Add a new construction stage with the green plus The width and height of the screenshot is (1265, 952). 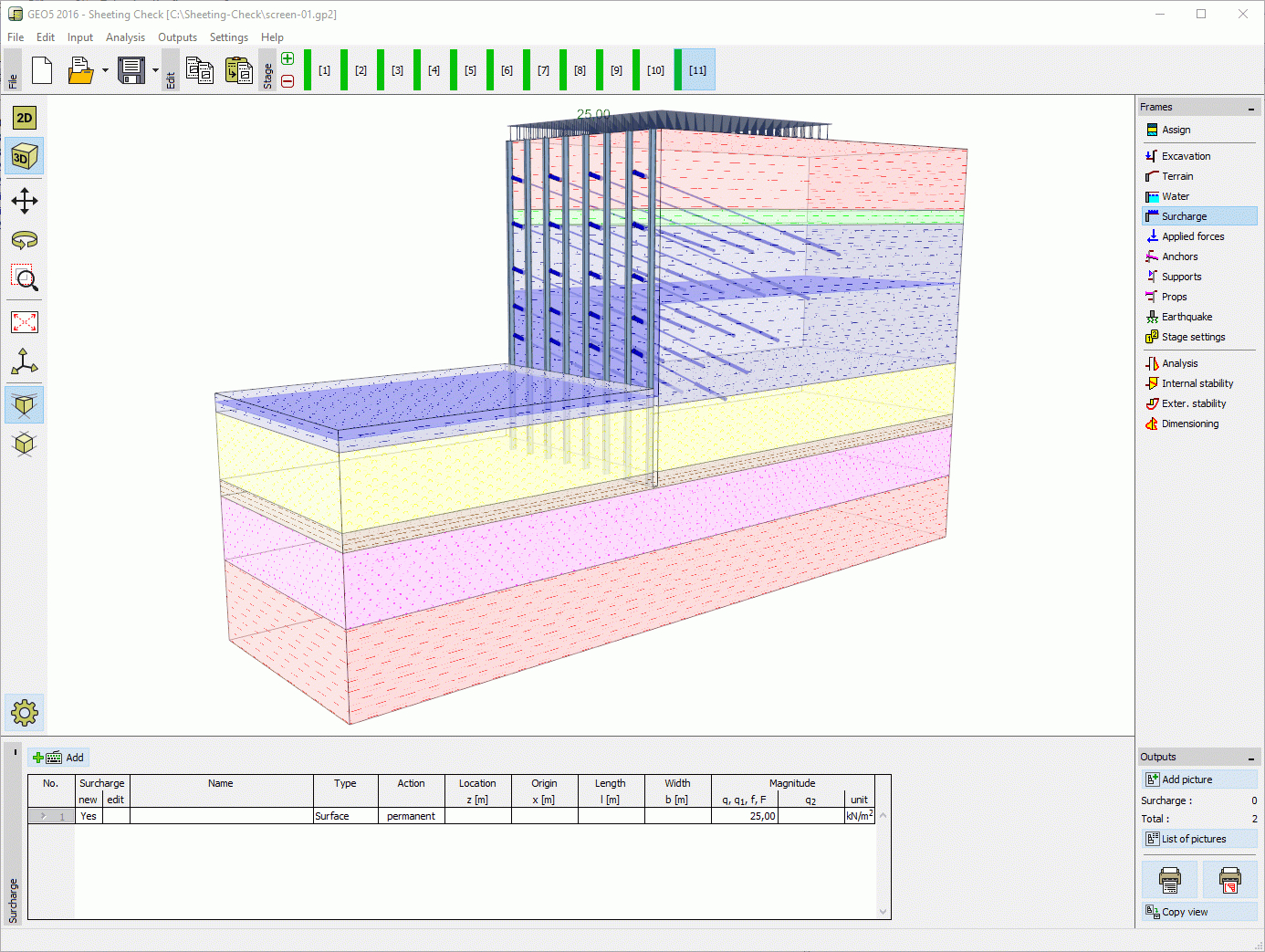(287, 58)
